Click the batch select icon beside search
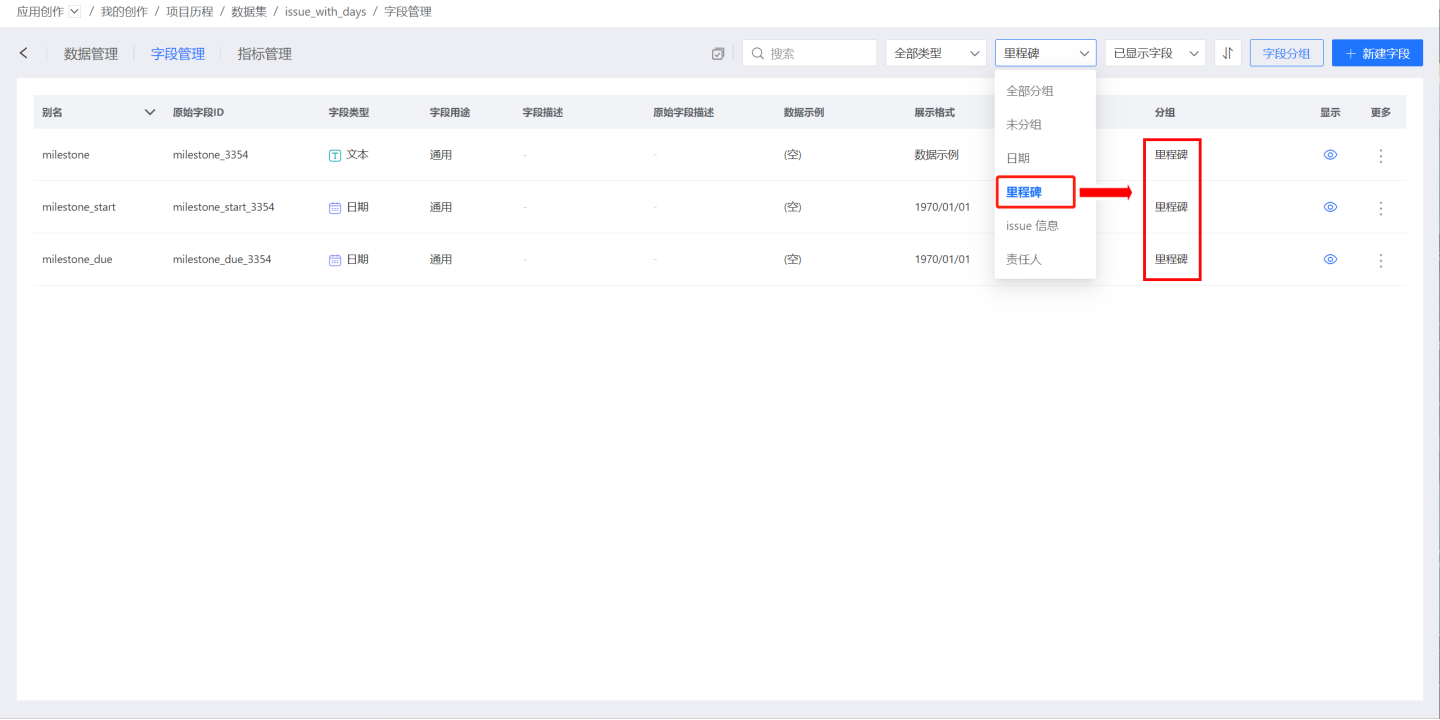 (x=718, y=54)
